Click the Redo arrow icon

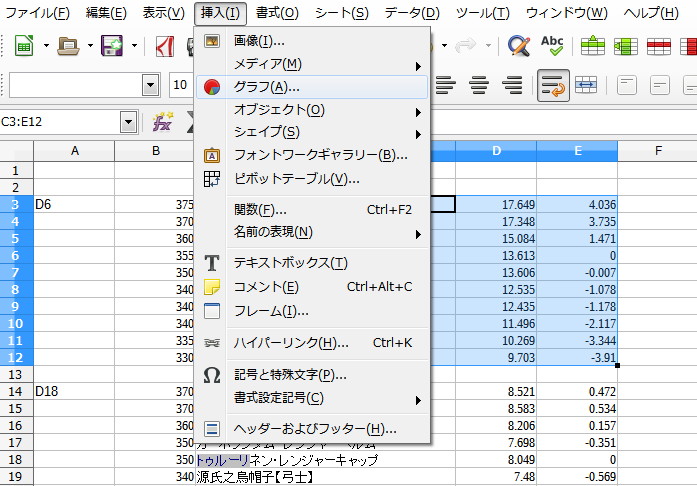coord(466,45)
